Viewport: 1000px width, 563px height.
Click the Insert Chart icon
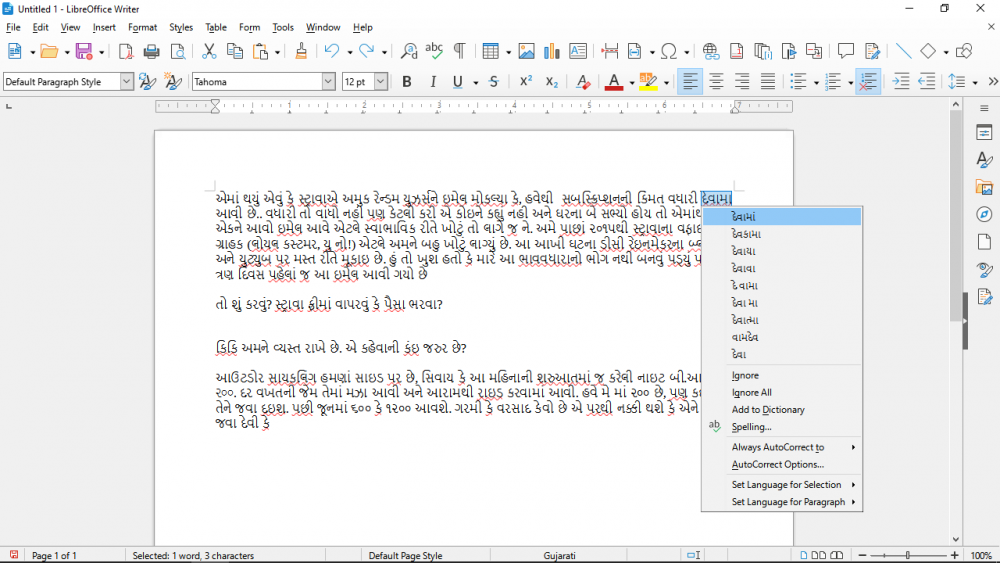coord(552,51)
